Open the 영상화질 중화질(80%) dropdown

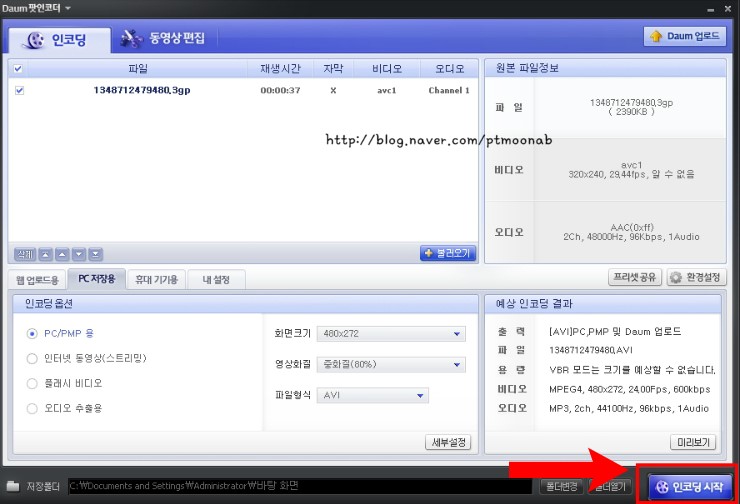tap(391, 364)
